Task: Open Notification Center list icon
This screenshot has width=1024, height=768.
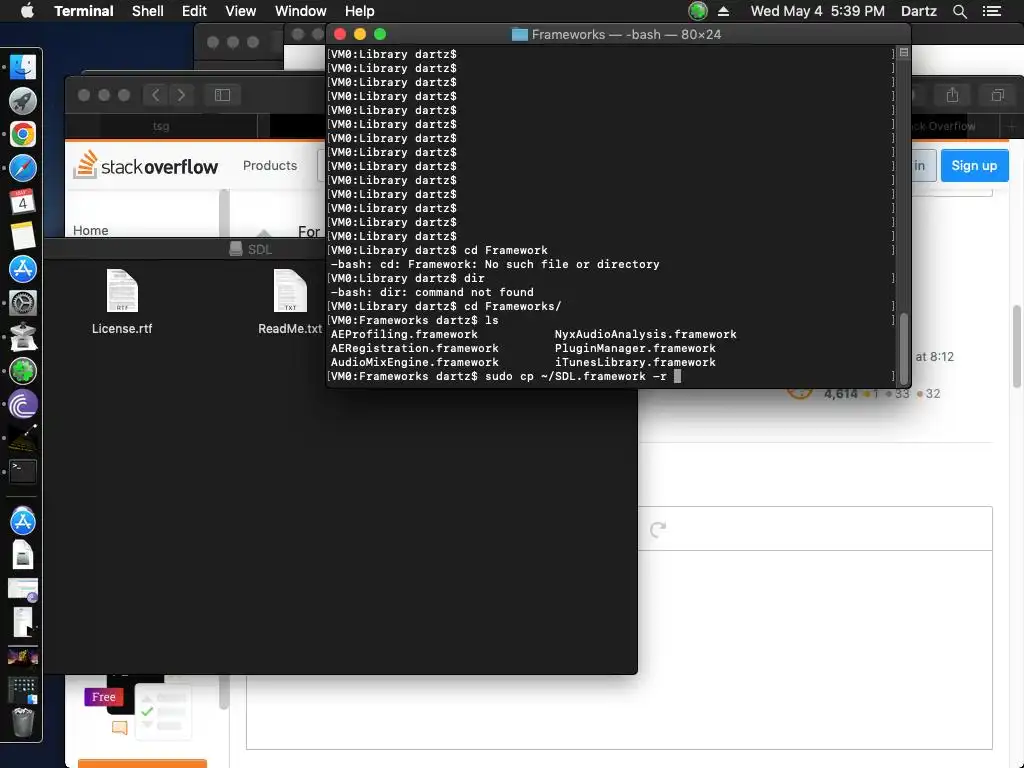Action: coord(992,11)
